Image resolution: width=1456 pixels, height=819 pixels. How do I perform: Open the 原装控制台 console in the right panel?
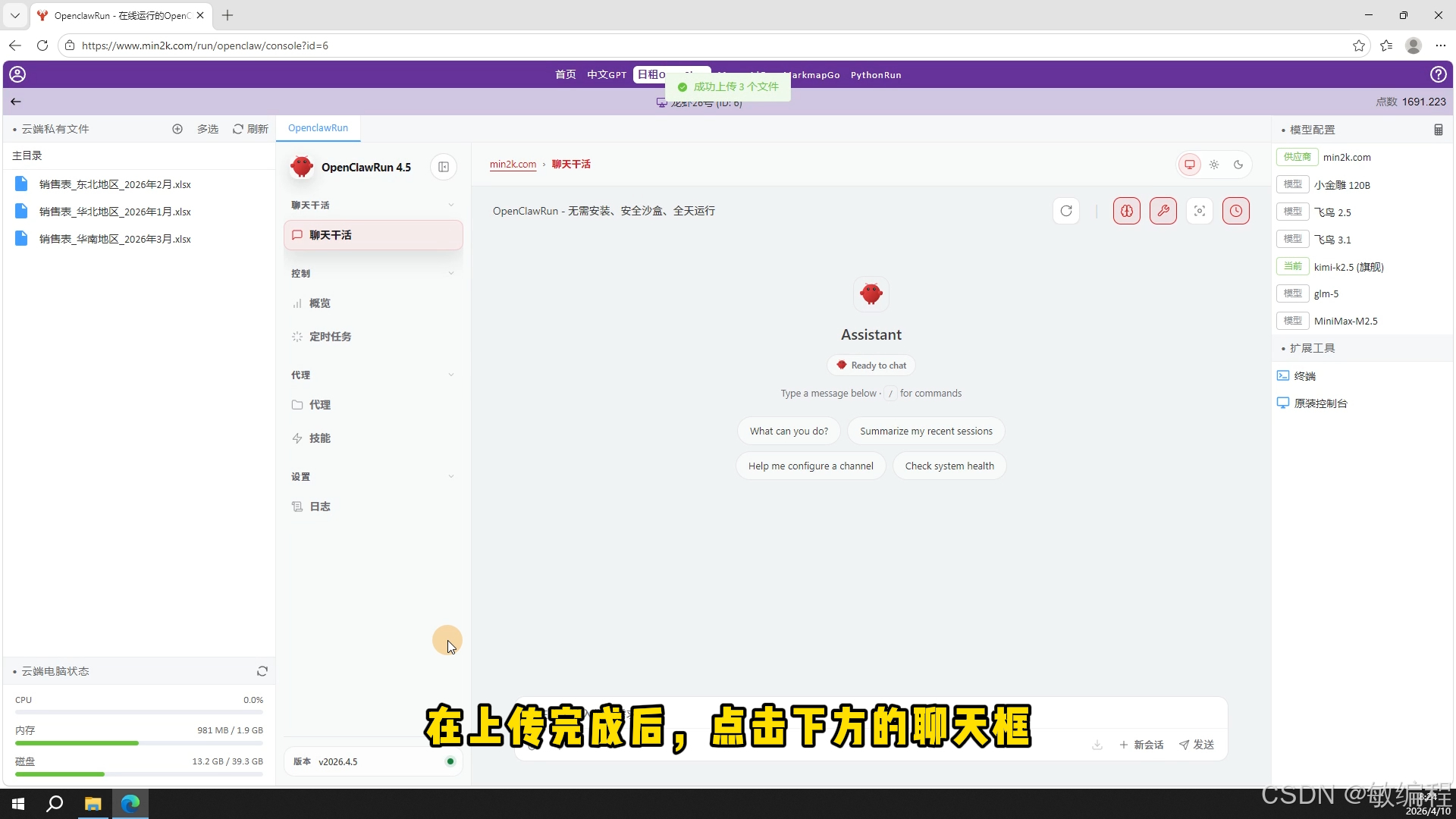(x=1319, y=403)
